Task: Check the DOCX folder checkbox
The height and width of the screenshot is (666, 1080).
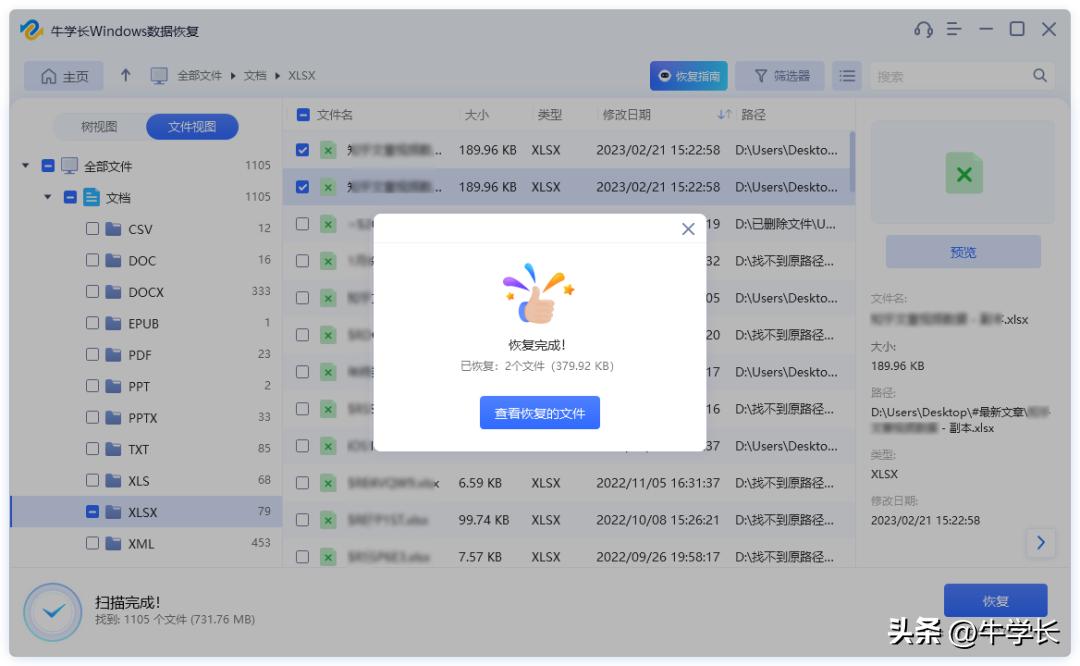Action: click(92, 291)
